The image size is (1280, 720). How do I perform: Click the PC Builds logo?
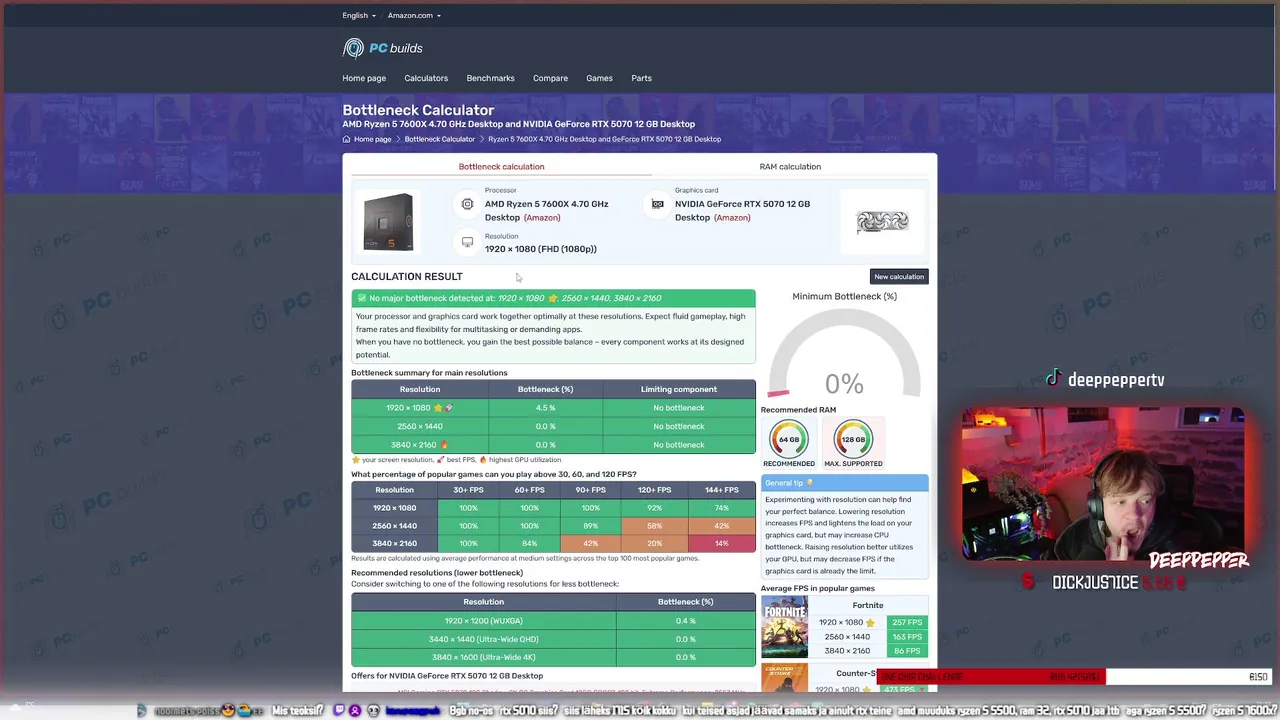tap(382, 48)
